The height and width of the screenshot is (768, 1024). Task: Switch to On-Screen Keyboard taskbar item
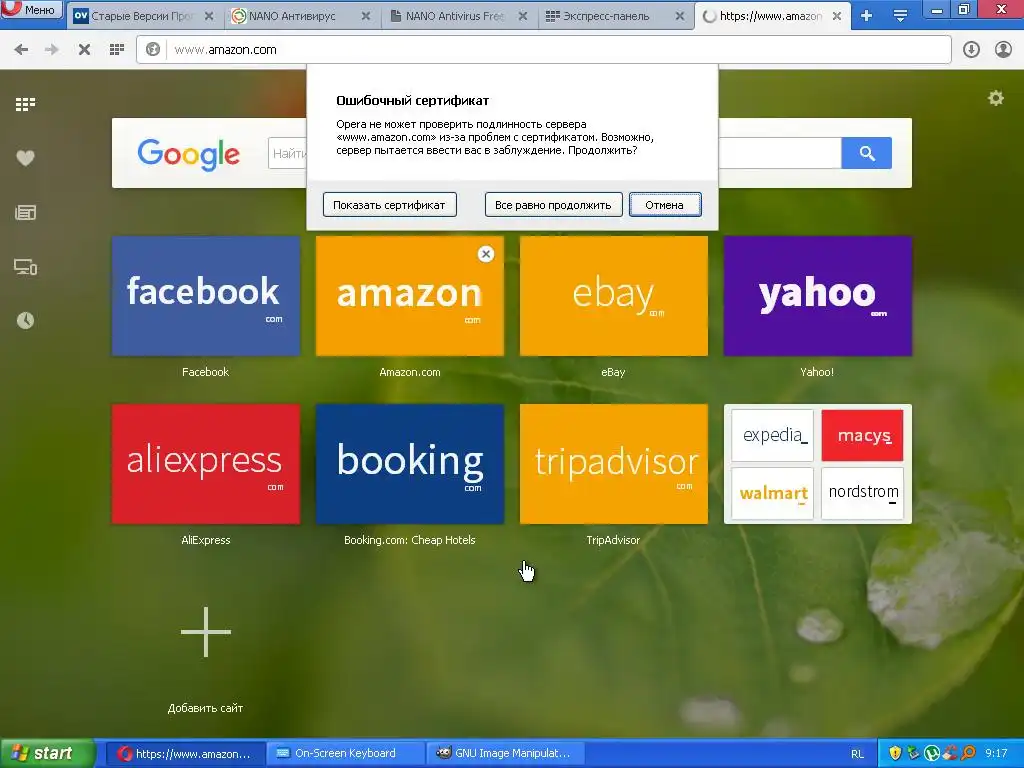[344, 754]
